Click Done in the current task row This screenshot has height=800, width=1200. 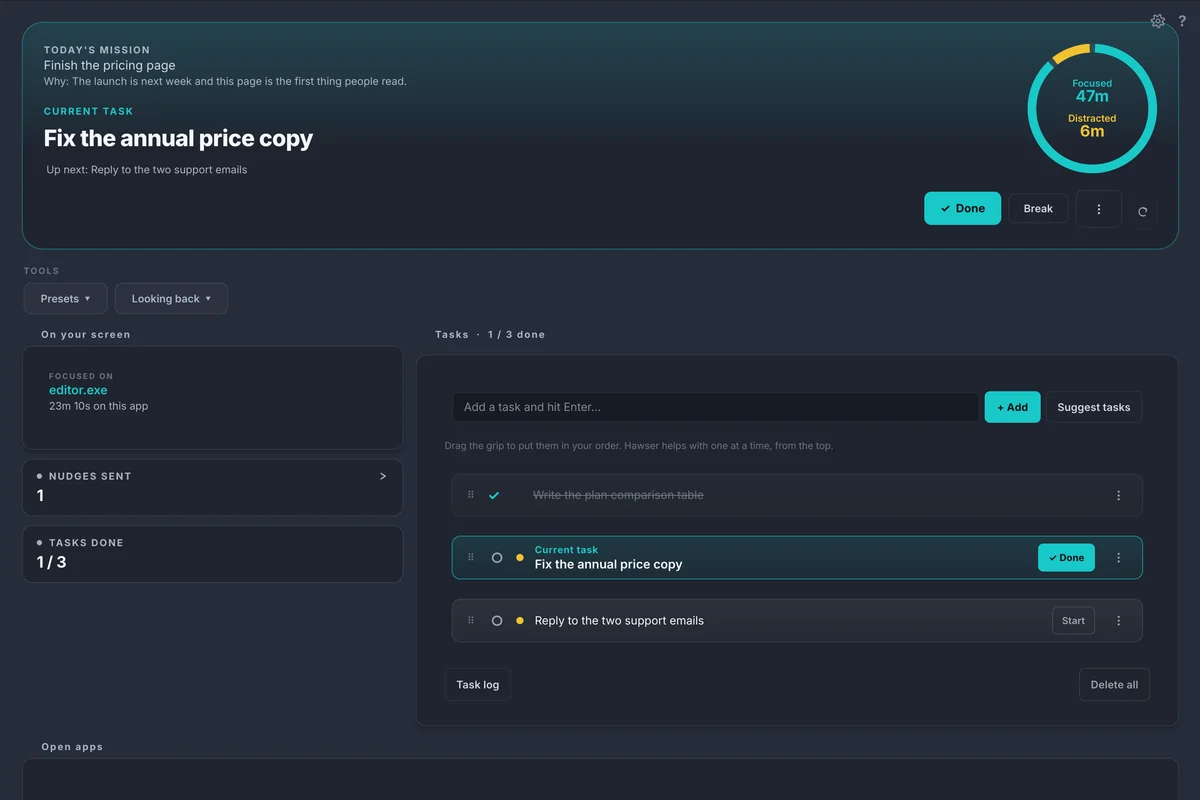[x=1066, y=558]
